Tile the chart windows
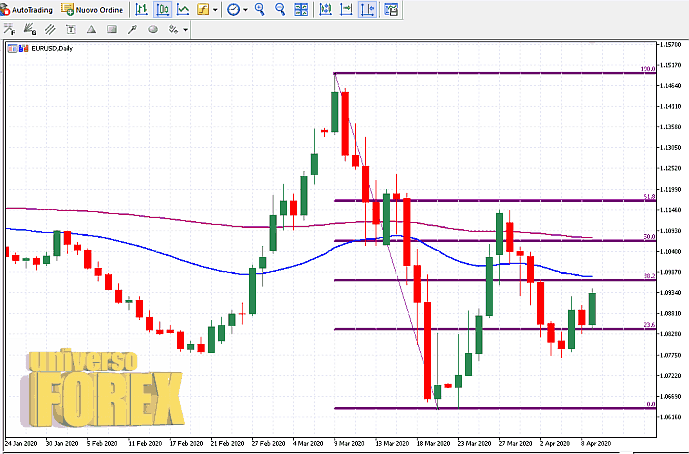 300,9
